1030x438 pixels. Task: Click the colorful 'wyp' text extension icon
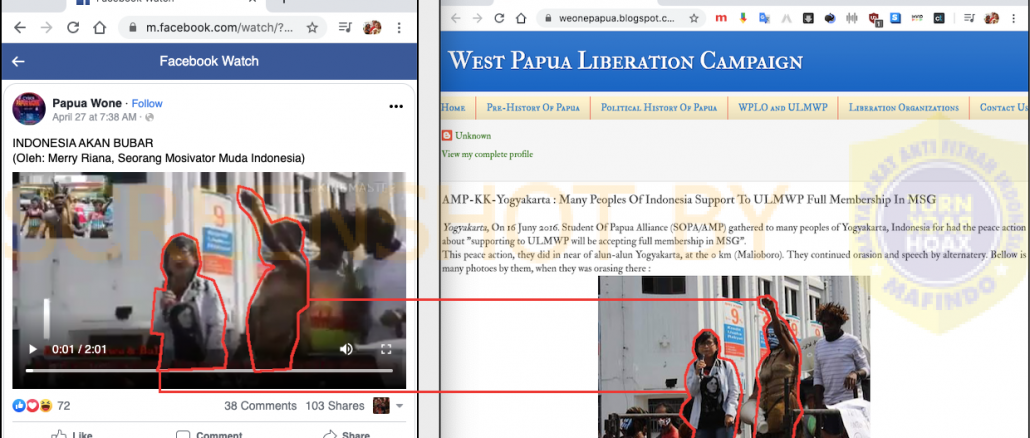point(917,18)
